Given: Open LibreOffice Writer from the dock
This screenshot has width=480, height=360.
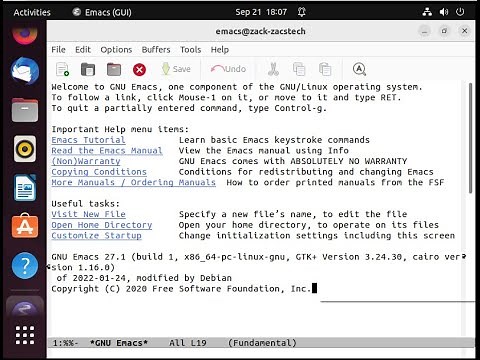Looking at the screenshot, I should pos(25,188).
